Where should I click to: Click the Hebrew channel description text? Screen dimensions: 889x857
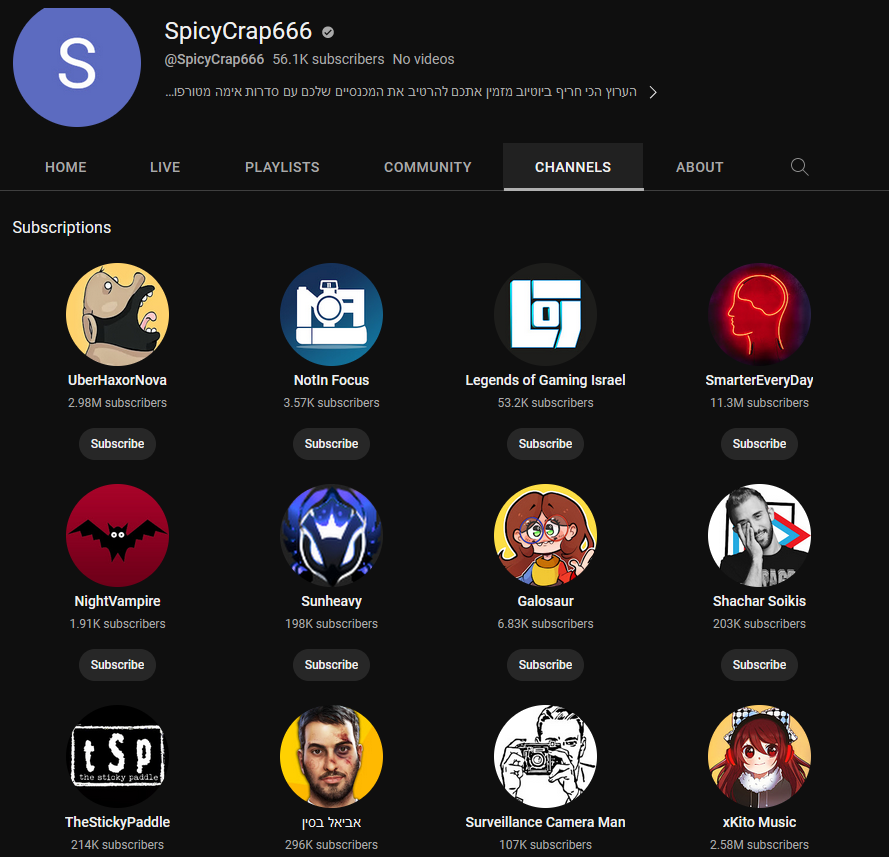401,92
